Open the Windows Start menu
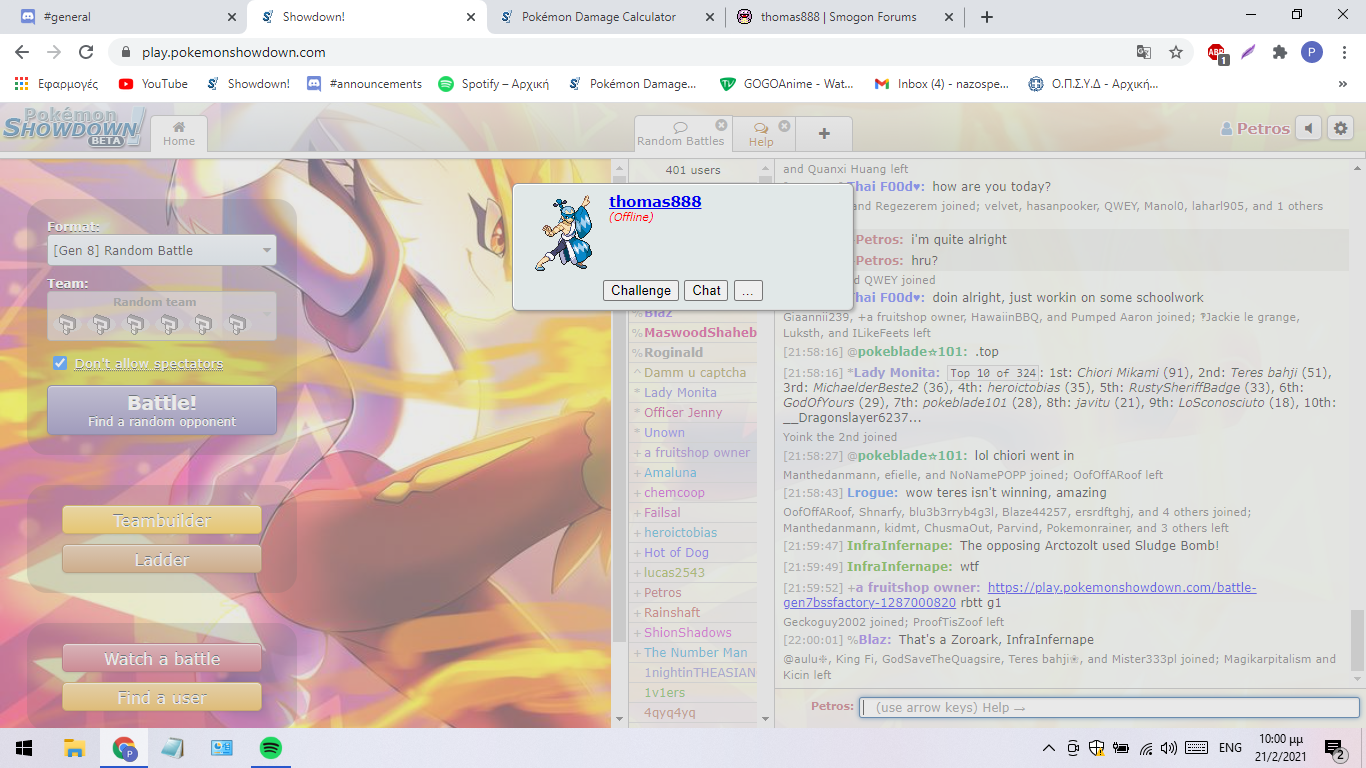This screenshot has height=768, width=1366. click(x=24, y=747)
